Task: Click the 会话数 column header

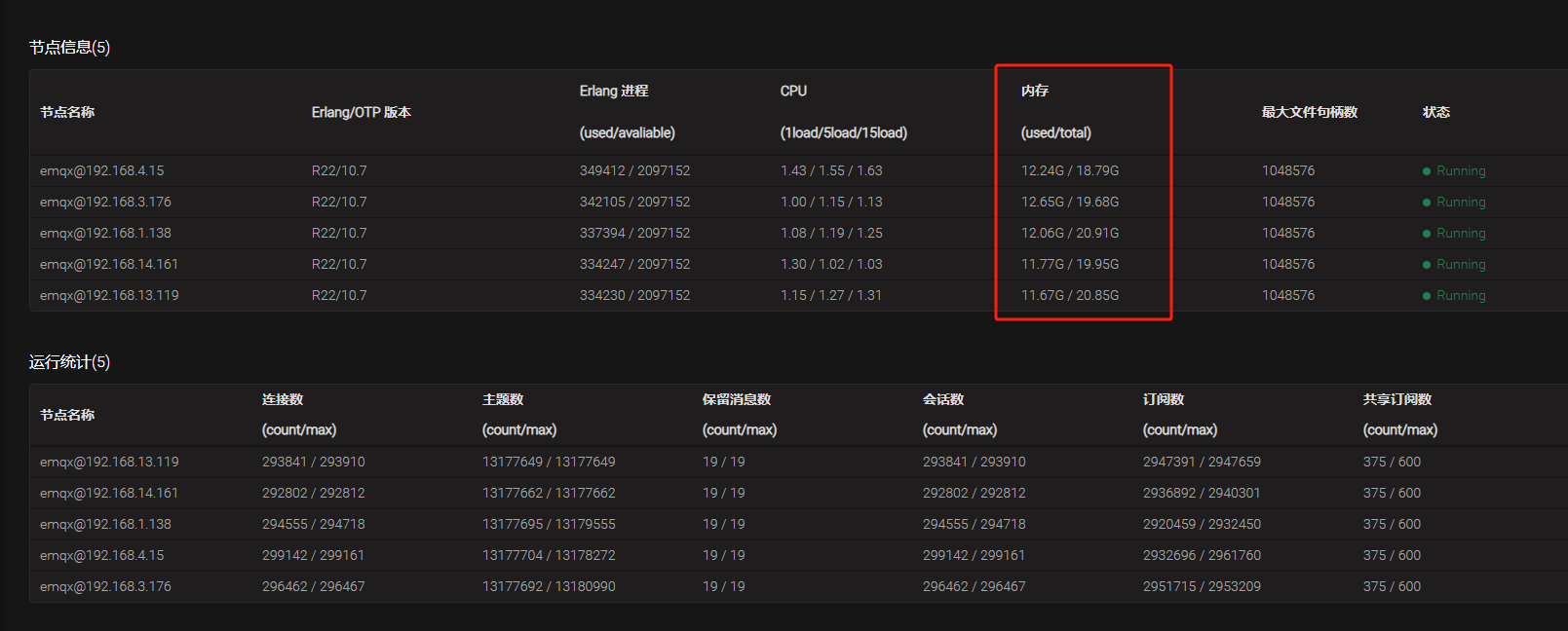Action: tap(943, 399)
